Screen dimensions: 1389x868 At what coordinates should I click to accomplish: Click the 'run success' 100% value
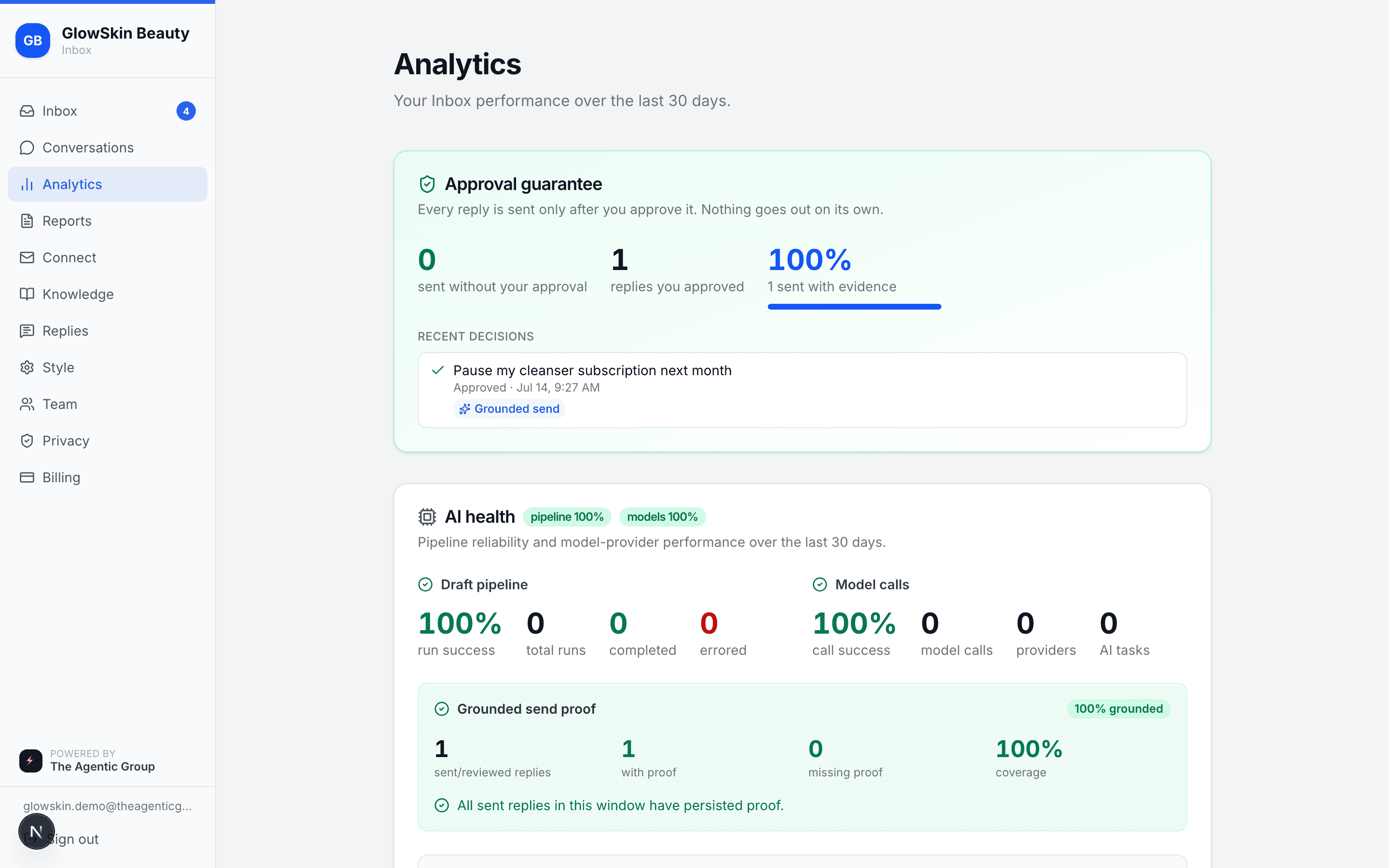(x=460, y=624)
